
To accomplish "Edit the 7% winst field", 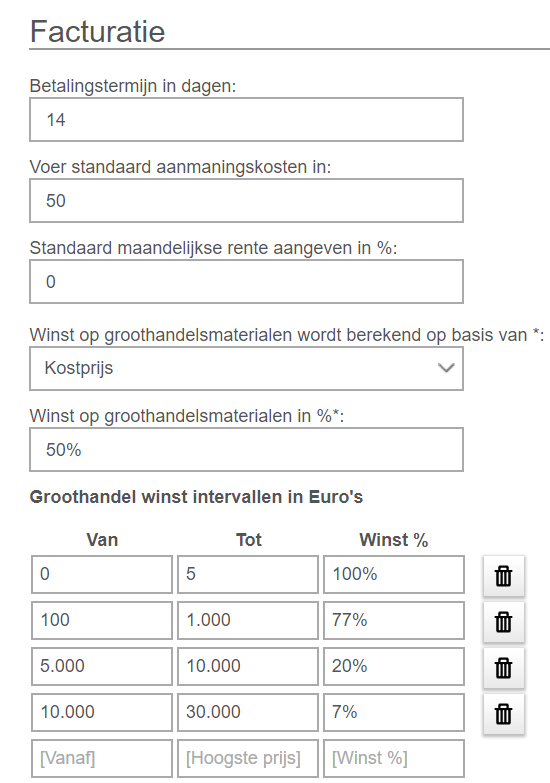I will coord(394,712).
